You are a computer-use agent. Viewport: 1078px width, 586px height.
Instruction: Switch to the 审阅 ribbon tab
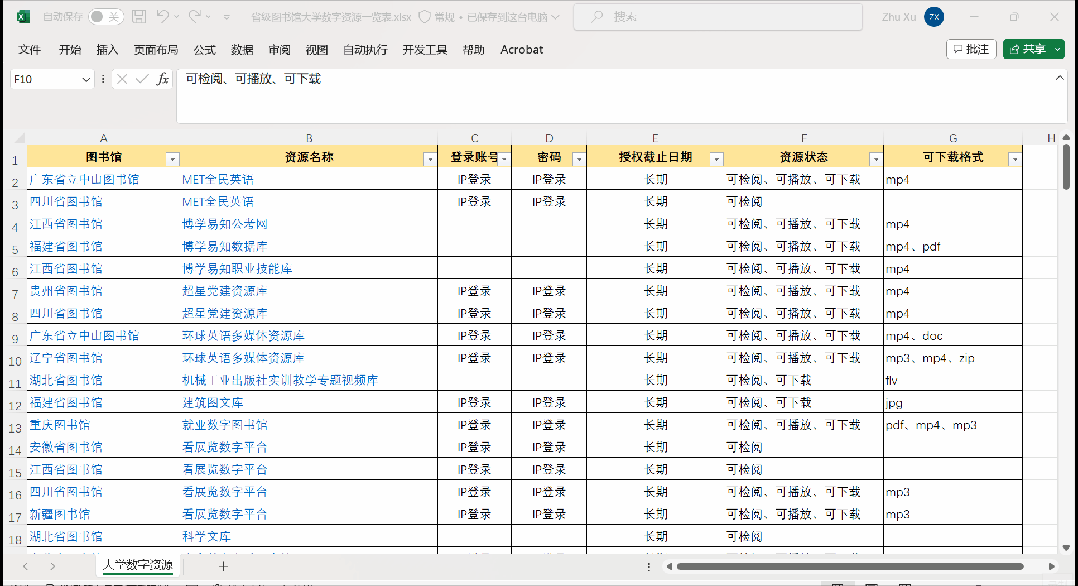279,50
